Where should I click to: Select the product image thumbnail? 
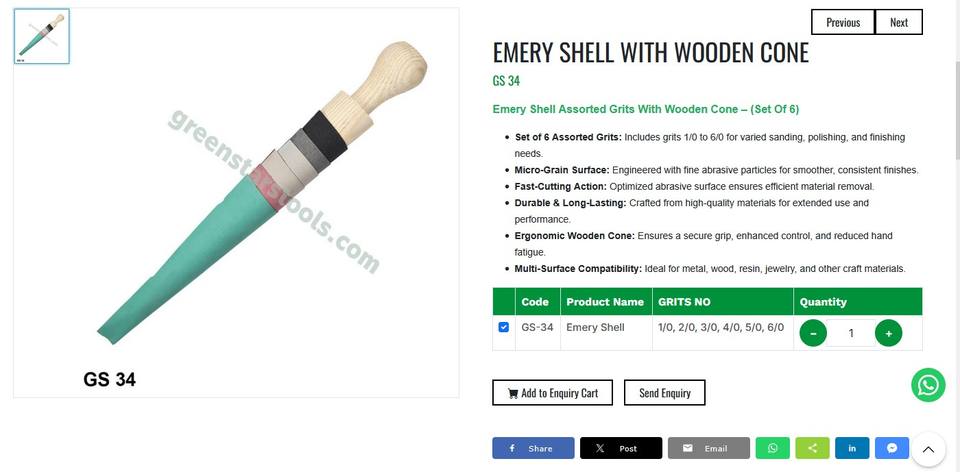pyautogui.click(x=42, y=36)
